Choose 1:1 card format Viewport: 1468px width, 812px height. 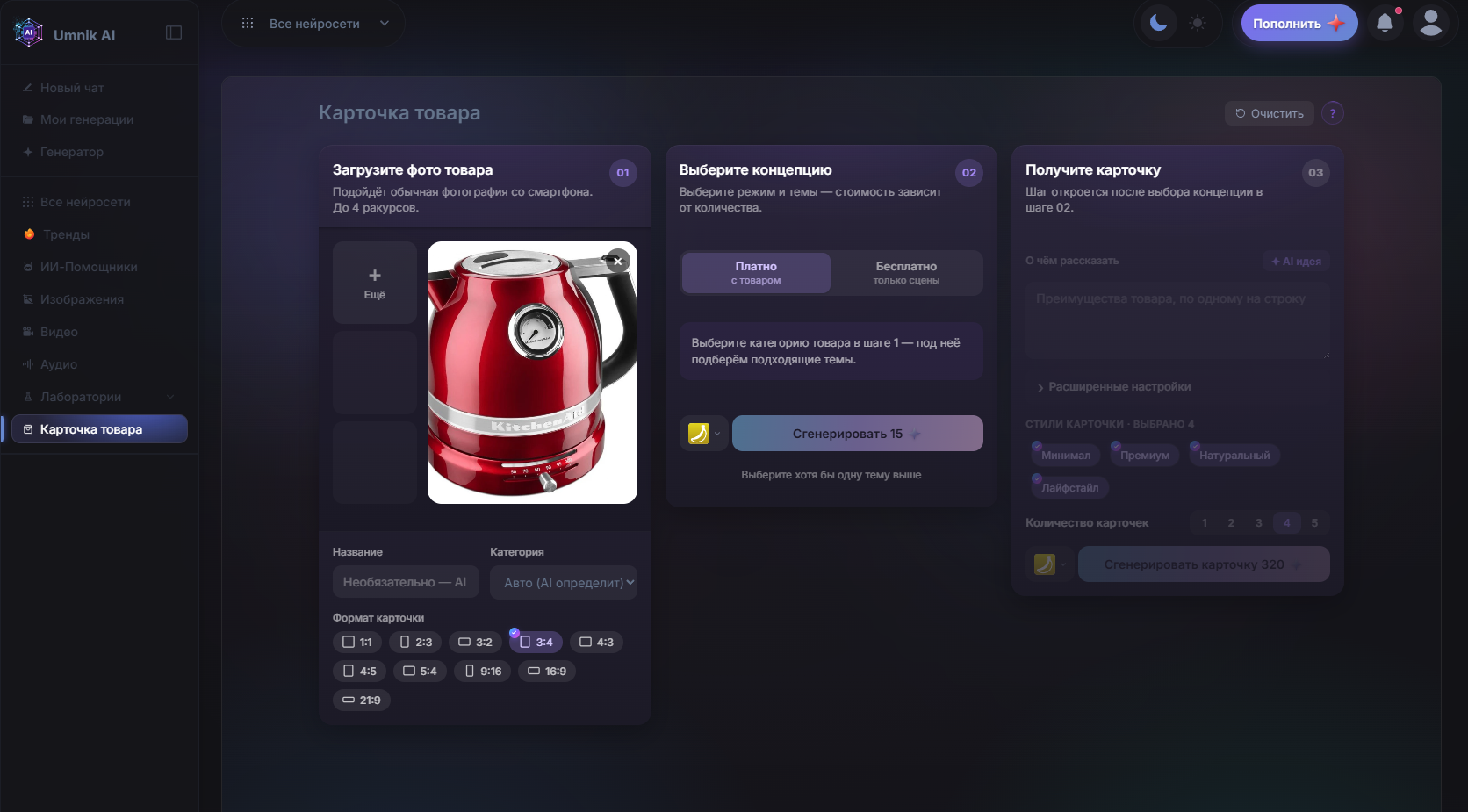click(357, 643)
